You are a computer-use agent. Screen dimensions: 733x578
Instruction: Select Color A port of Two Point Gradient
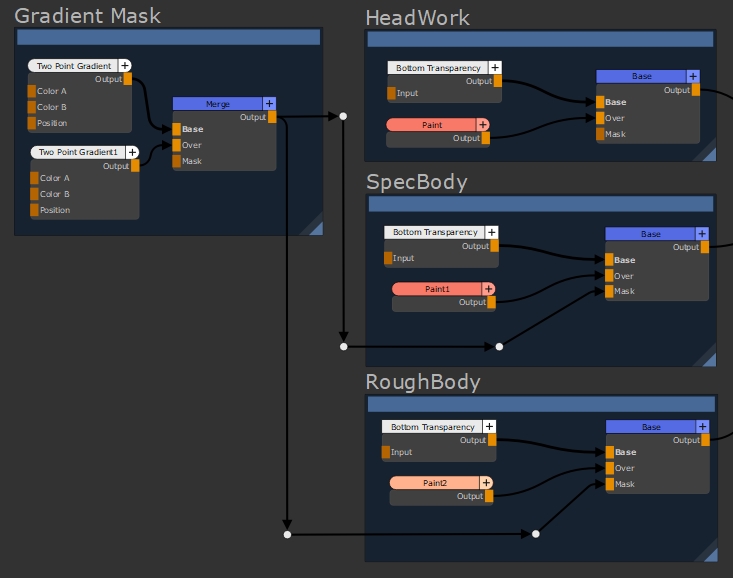click(x=33, y=91)
